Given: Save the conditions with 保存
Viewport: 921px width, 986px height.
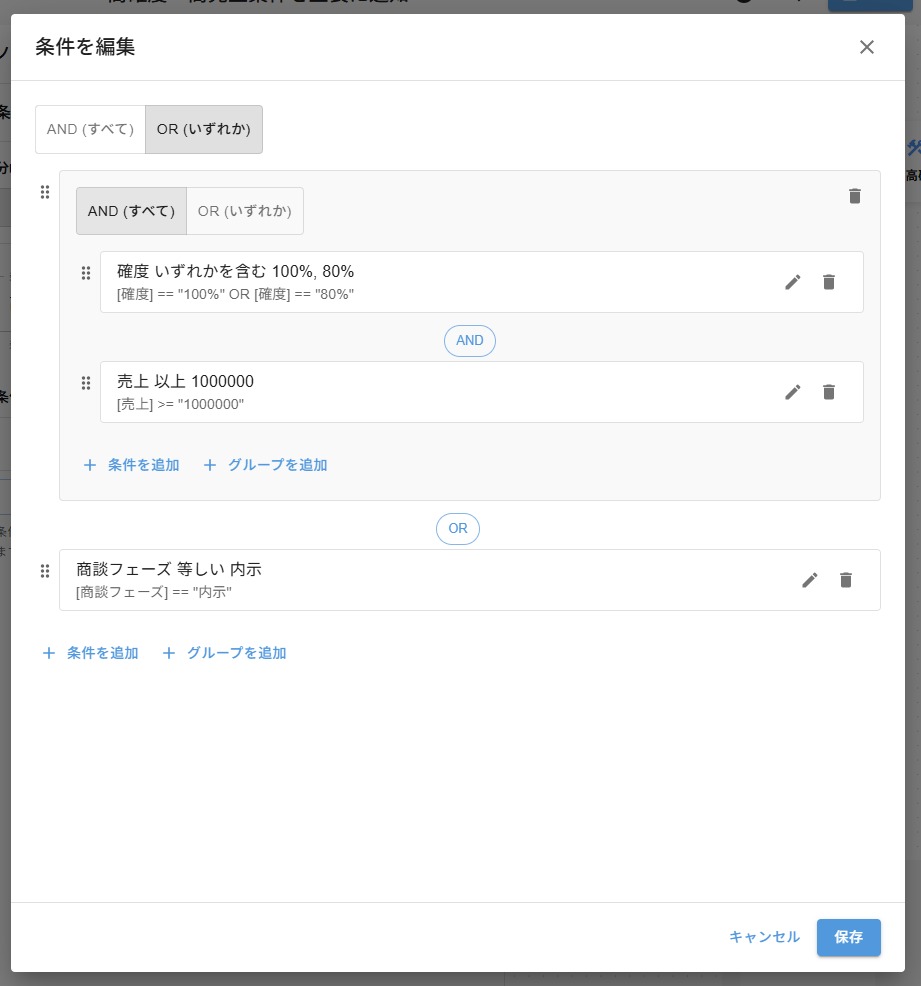Looking at the screenshot, I should click(848, 937).
